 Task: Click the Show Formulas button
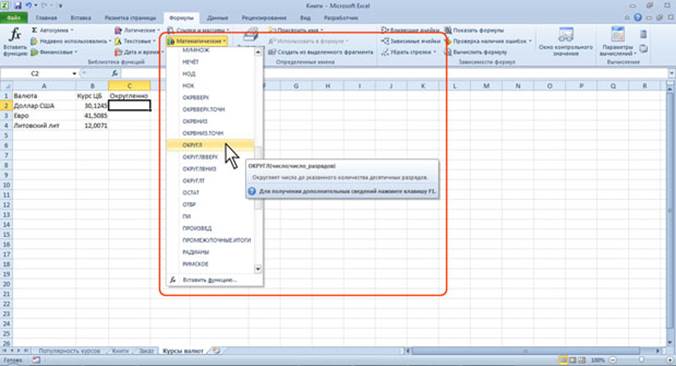(x=474, y=30)
